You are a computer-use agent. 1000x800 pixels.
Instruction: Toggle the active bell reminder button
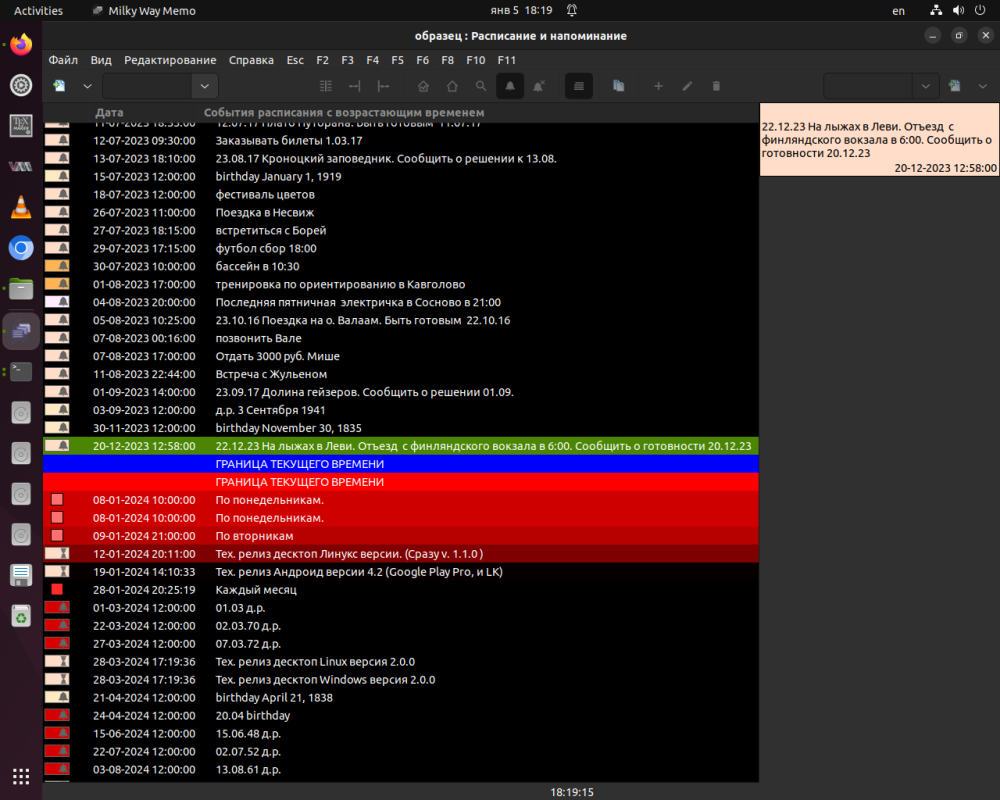click(x=510, y=86)
